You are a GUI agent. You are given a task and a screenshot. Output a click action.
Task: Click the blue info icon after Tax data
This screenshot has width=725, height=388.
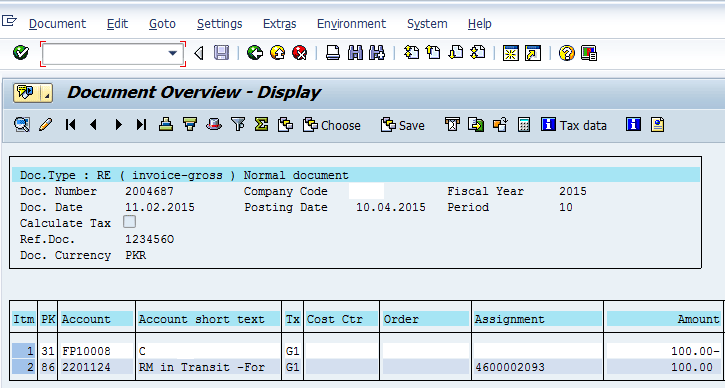[x=633, y=124]
